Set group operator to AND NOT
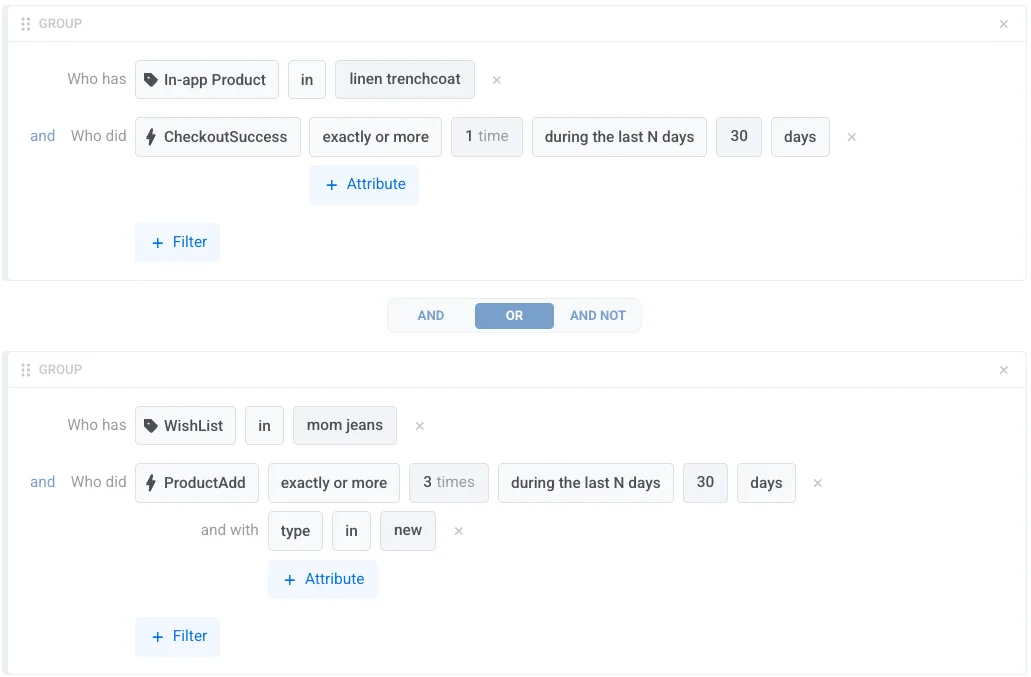This screenshot has height=677, width=1031. 597,315
